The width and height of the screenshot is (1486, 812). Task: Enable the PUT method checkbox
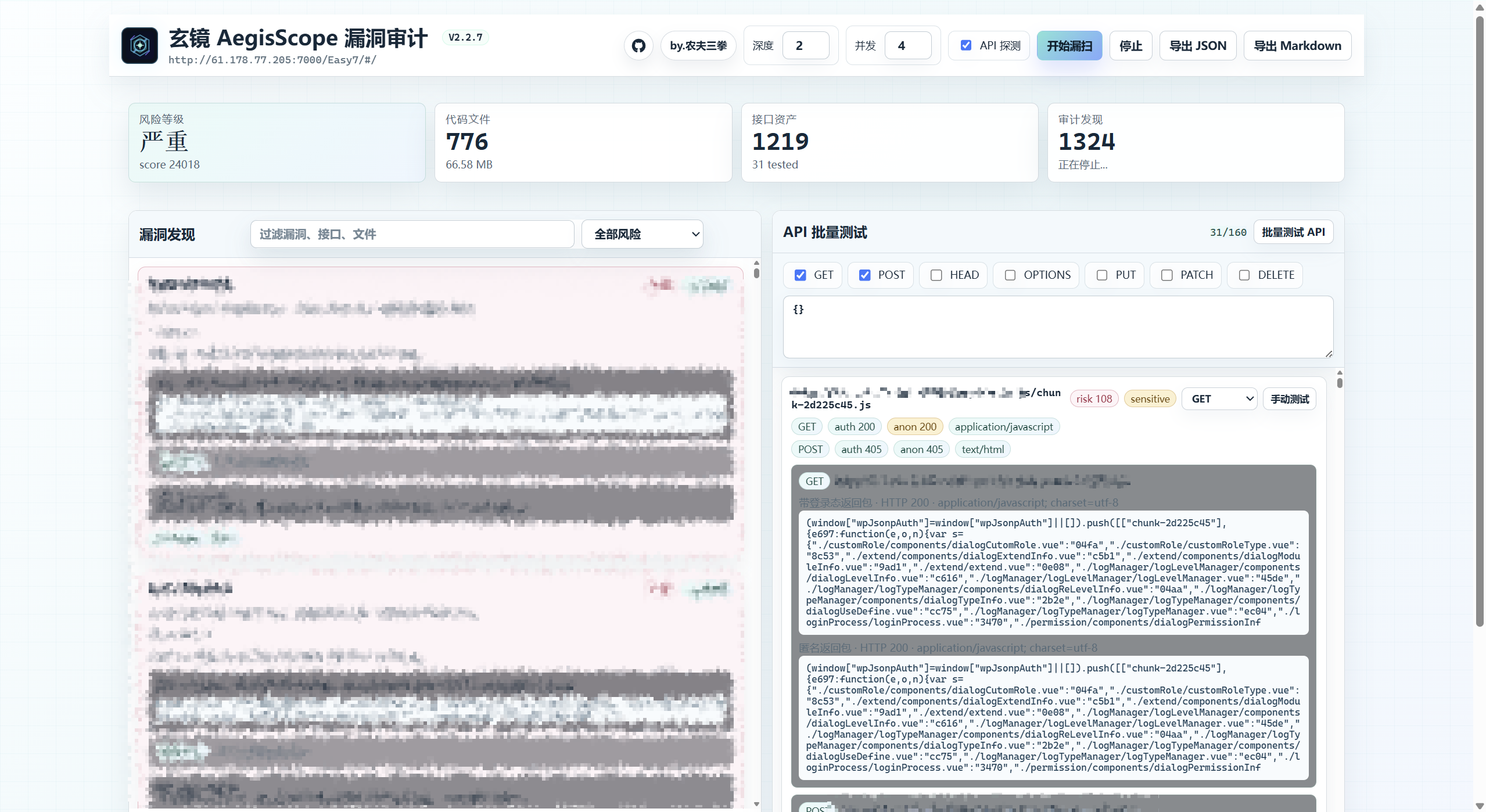[x=1101, y=275]
